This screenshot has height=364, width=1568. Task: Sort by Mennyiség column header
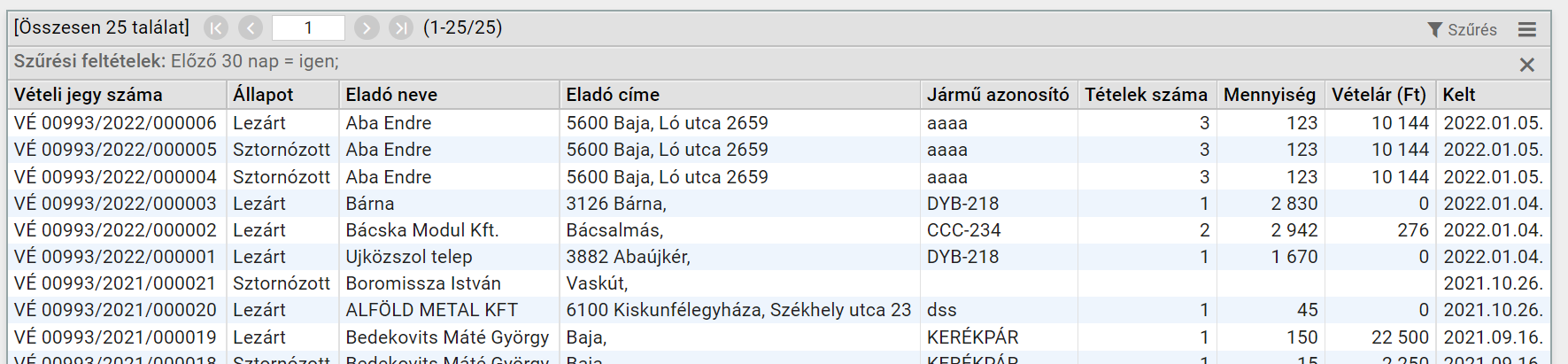(x=1271, y=95)
